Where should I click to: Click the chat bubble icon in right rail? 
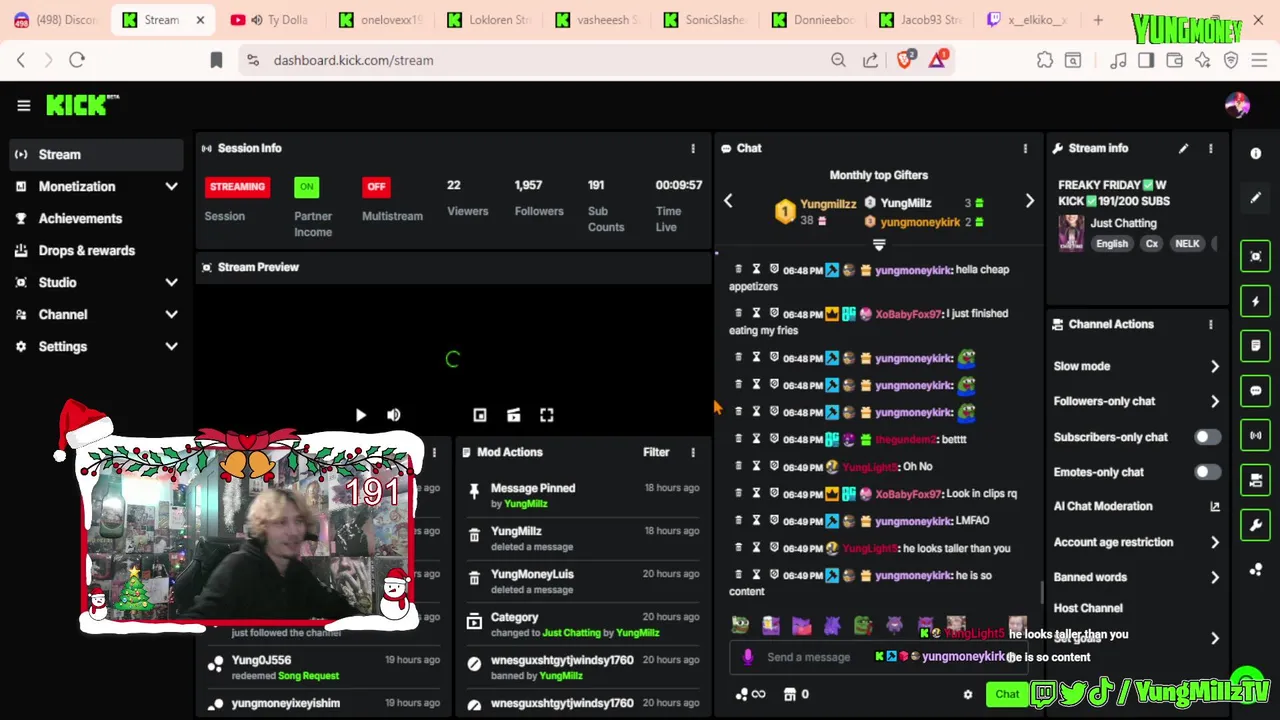pos(1256,391)
